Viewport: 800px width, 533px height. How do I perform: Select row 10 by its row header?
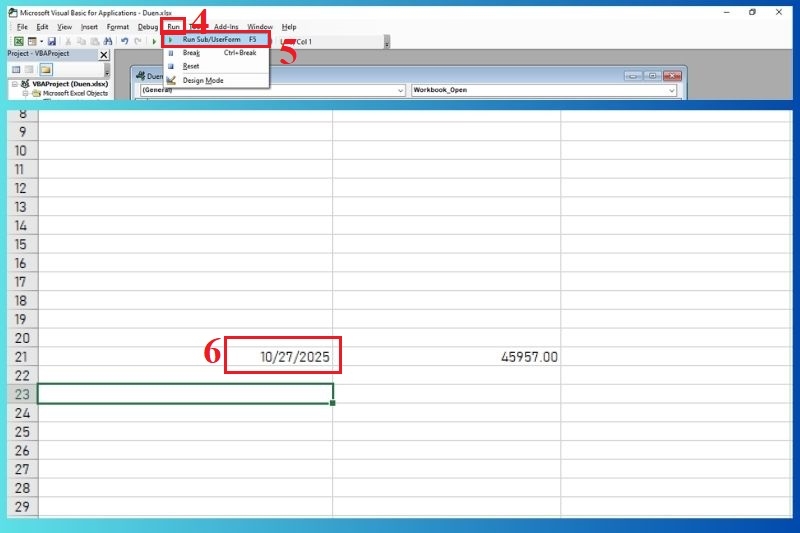(x=22, y=150)
